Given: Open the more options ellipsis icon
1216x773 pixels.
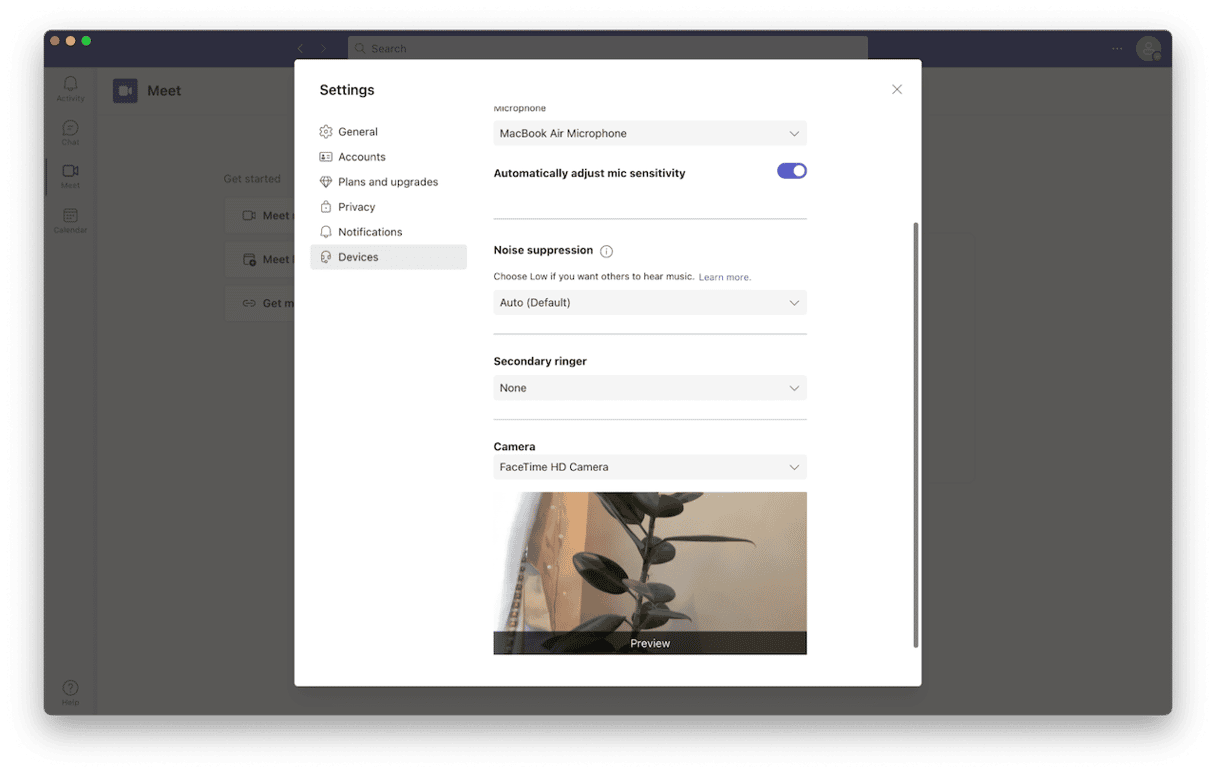Looking at the screenshot, I should click(1117, 48).
